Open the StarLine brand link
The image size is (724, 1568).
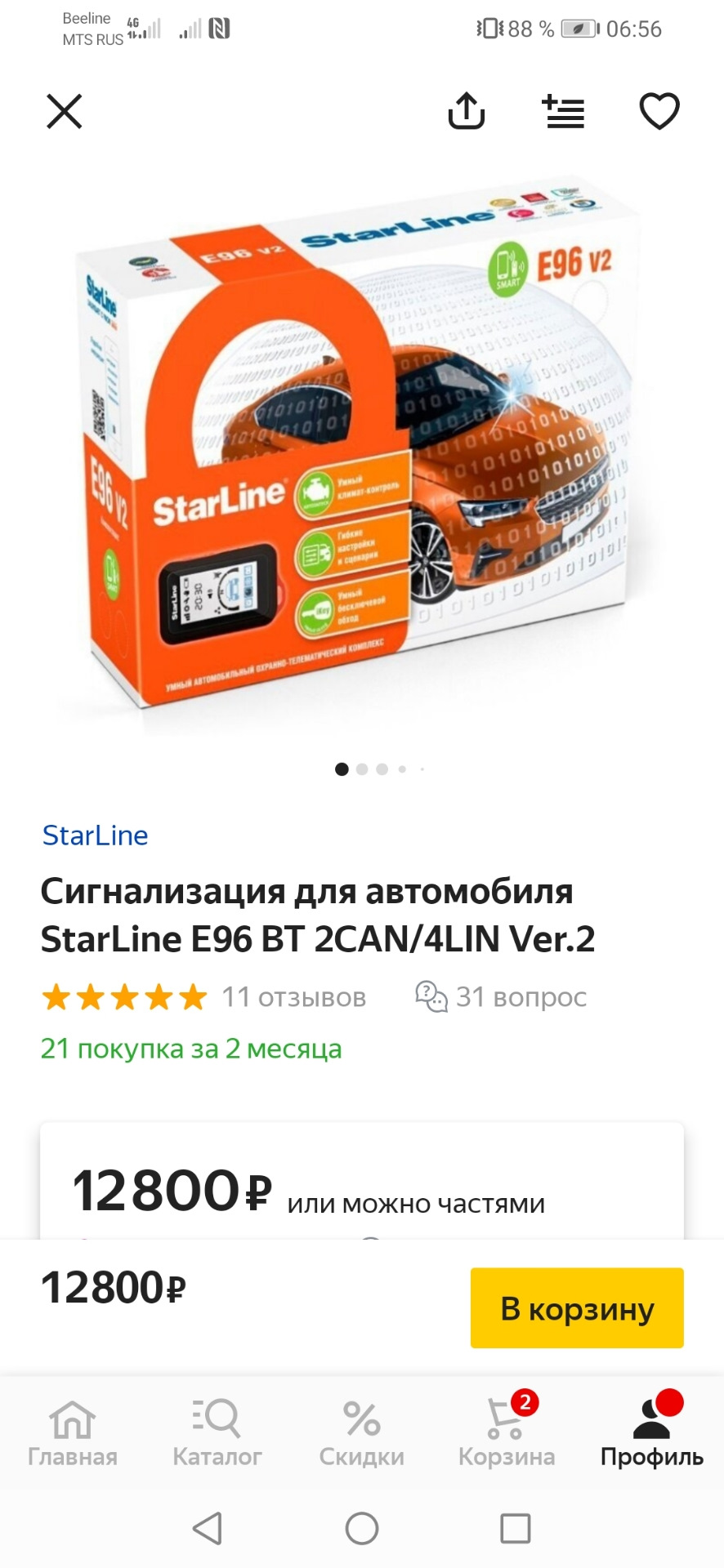95,835
